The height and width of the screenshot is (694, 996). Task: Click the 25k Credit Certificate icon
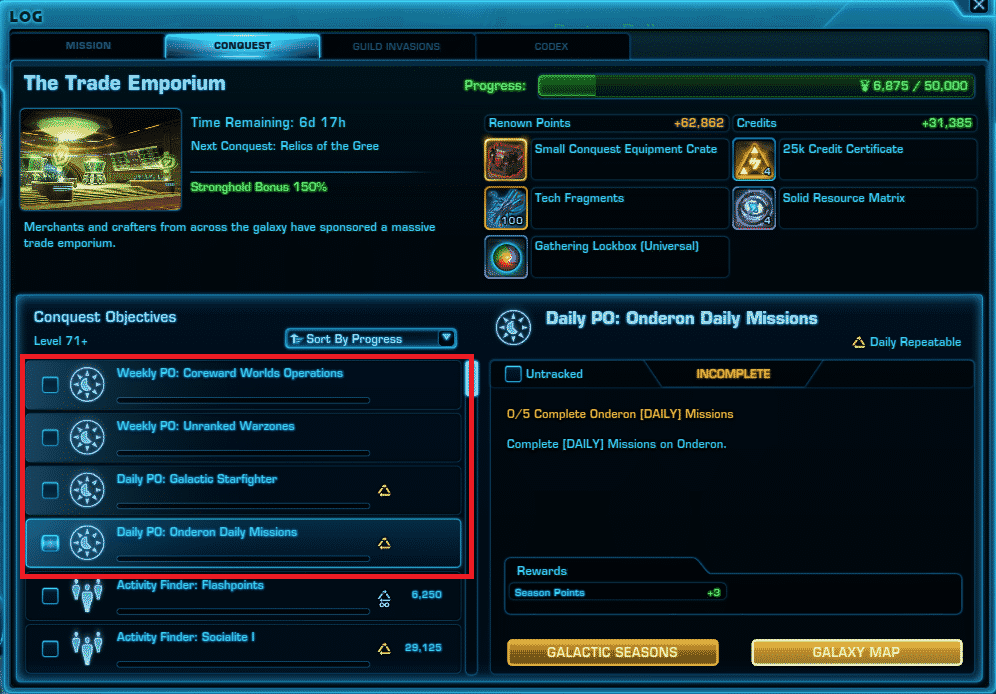point(754,159)
